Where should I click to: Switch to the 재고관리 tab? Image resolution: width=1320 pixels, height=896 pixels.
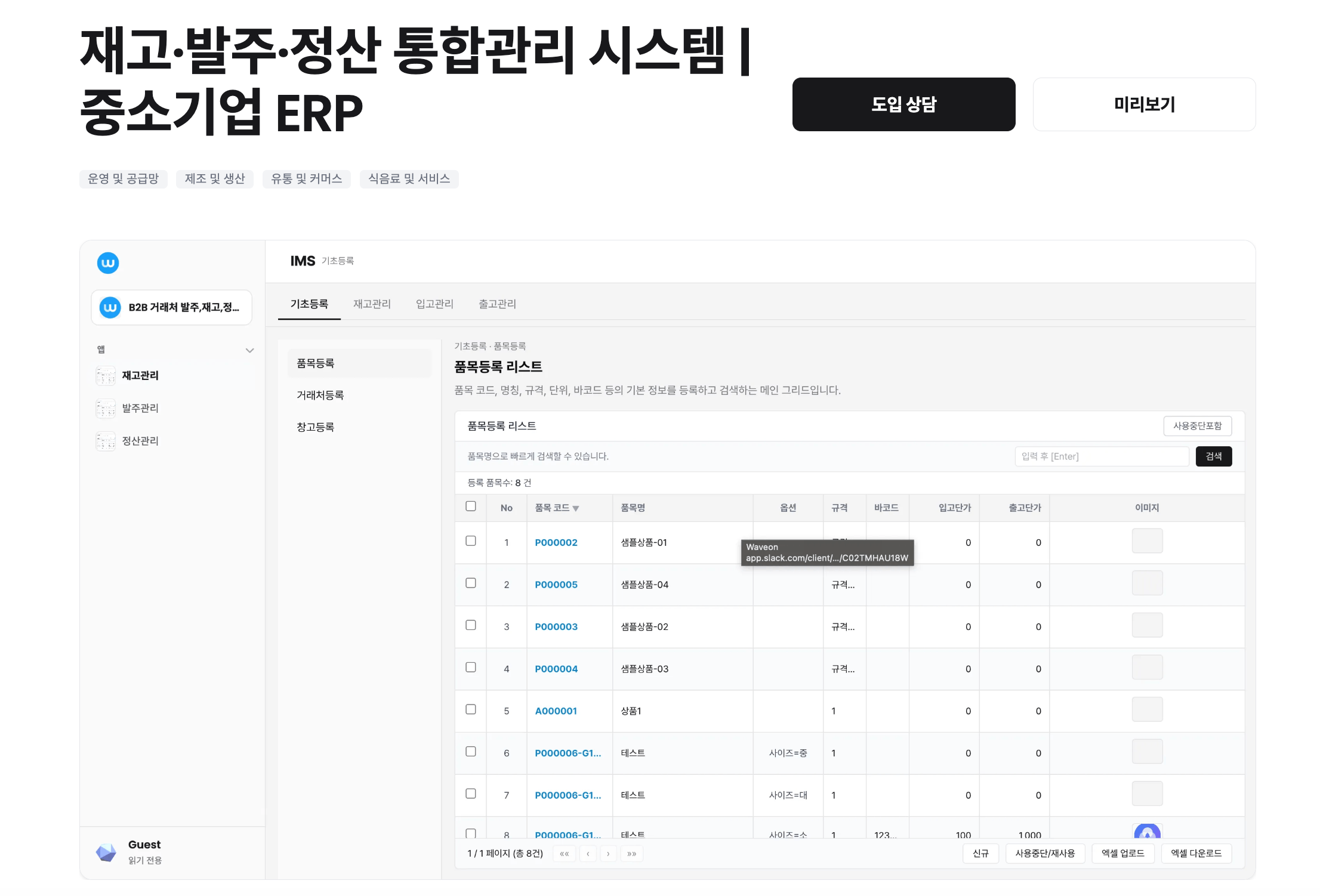372,304
